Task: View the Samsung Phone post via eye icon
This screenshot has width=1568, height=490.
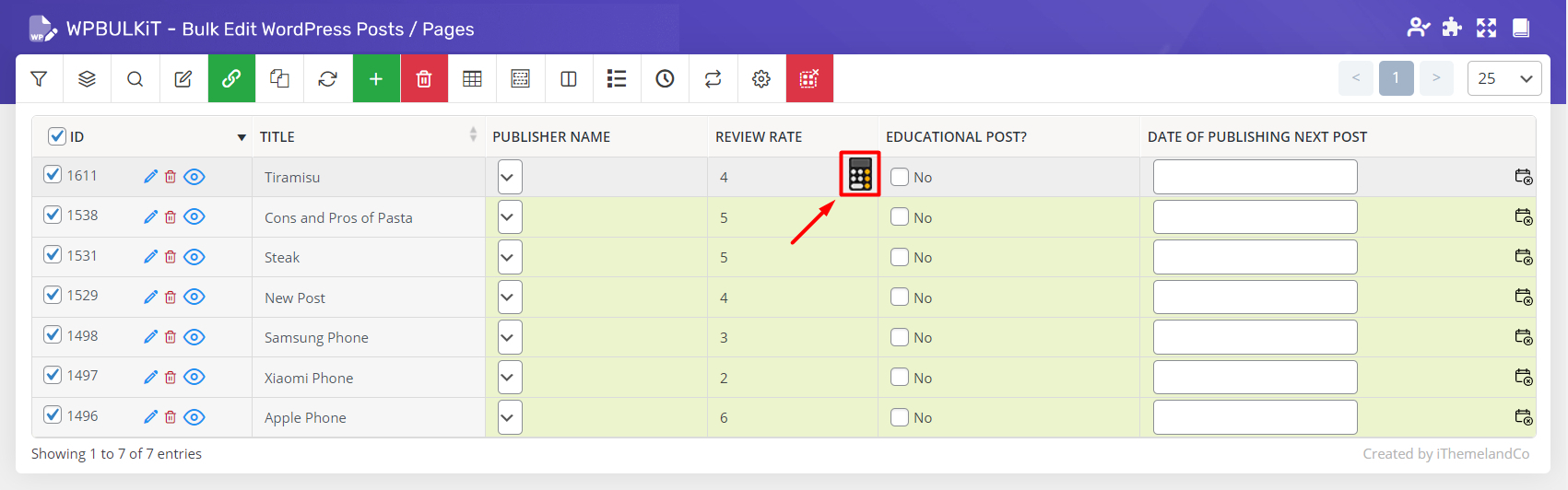Action: [195, 337]
